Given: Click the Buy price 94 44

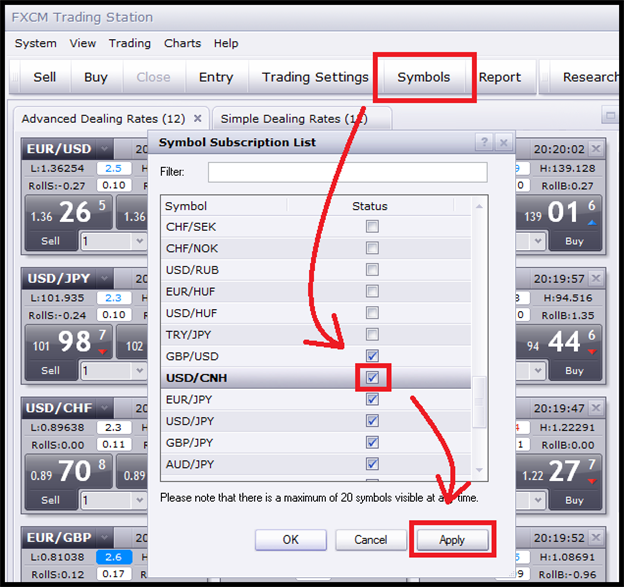Looking at the screenshot, I should 559,342.
